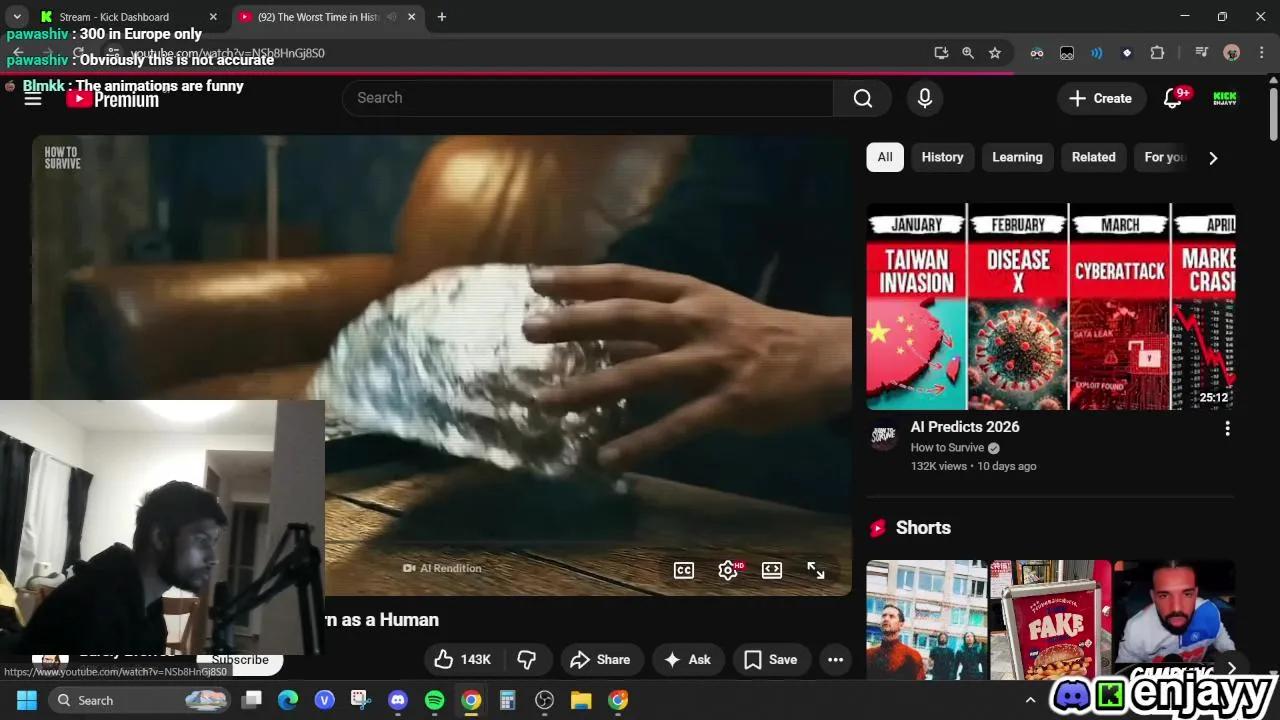
Task: Like the video with thumbs up
Action: click(x=462, y=659)
